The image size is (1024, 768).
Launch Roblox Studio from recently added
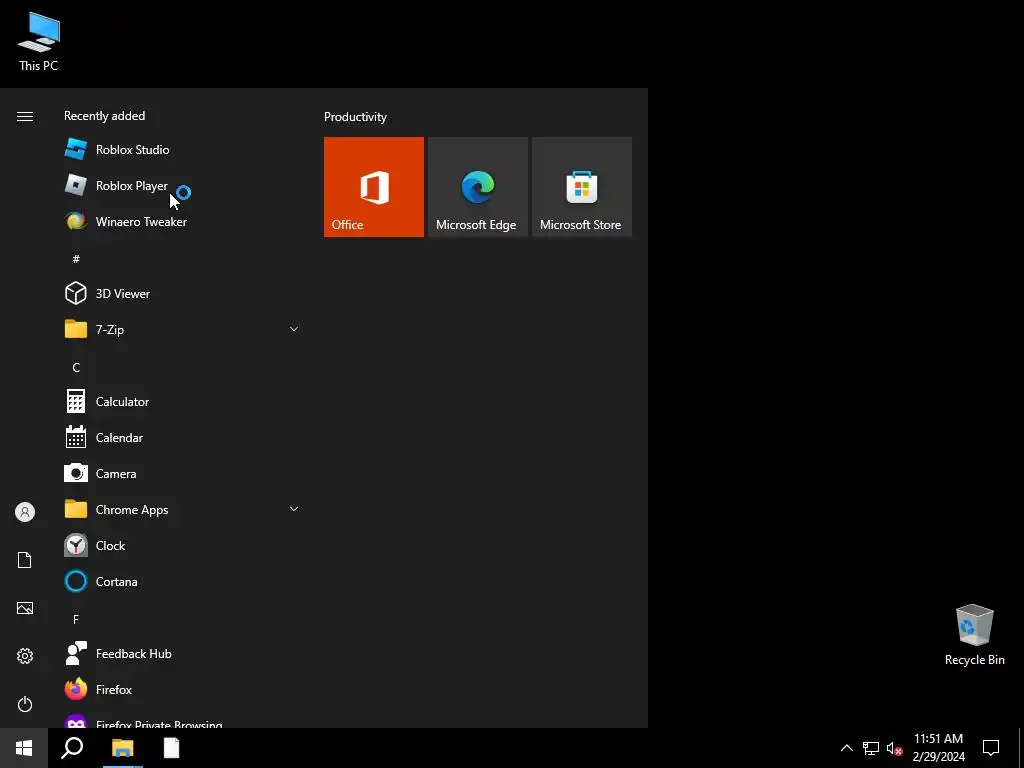point(182,150)
